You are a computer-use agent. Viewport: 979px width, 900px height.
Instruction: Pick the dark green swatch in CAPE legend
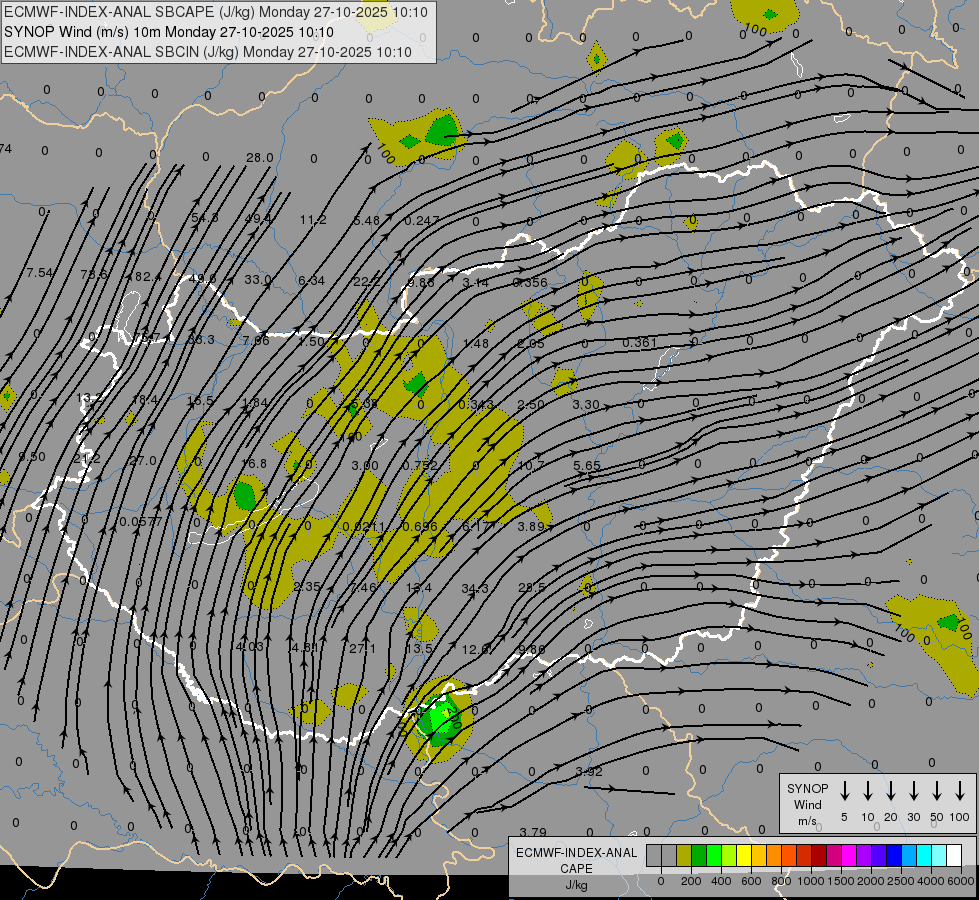[x=699, y=855]
